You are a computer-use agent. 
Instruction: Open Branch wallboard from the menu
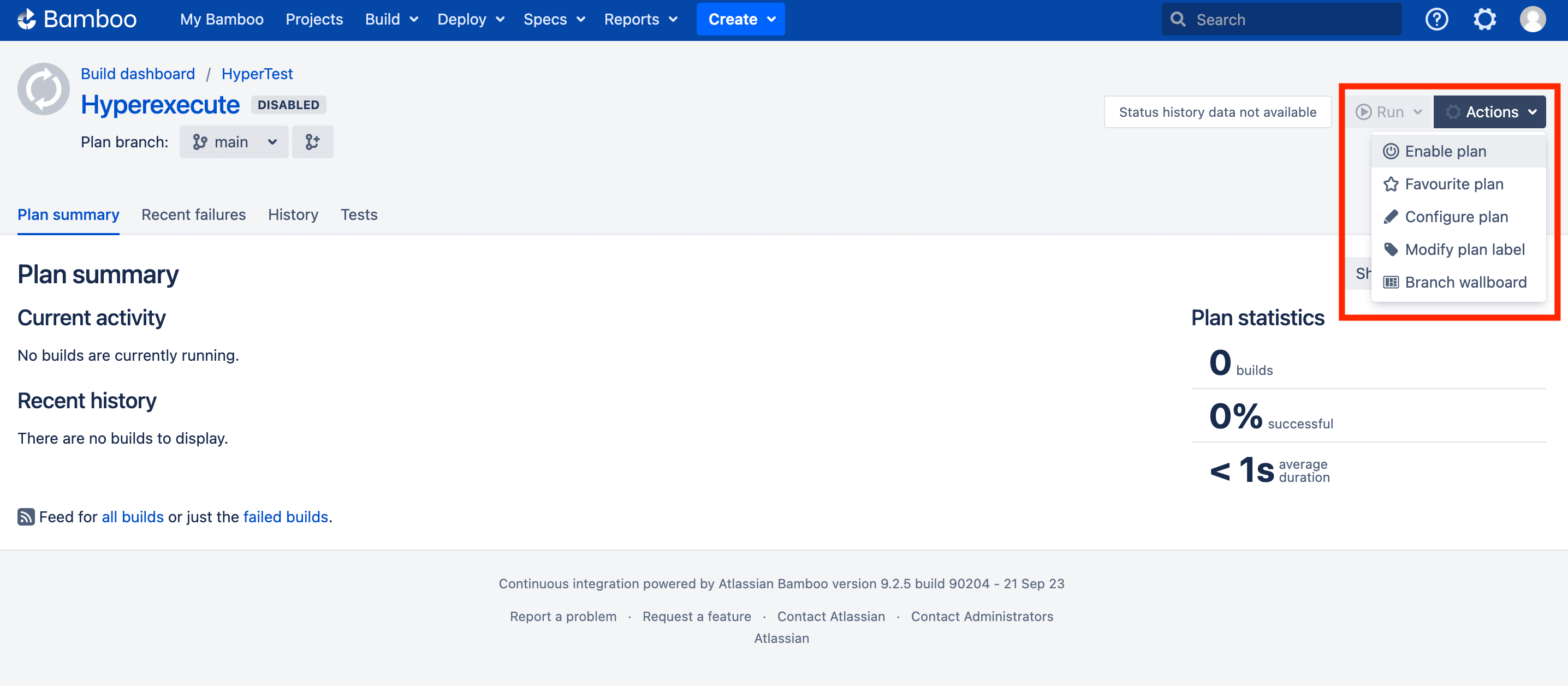tap(1465, 283)
